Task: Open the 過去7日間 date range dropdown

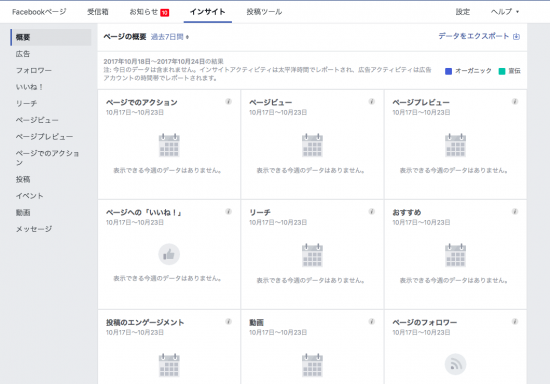Action: pos(170,37)
